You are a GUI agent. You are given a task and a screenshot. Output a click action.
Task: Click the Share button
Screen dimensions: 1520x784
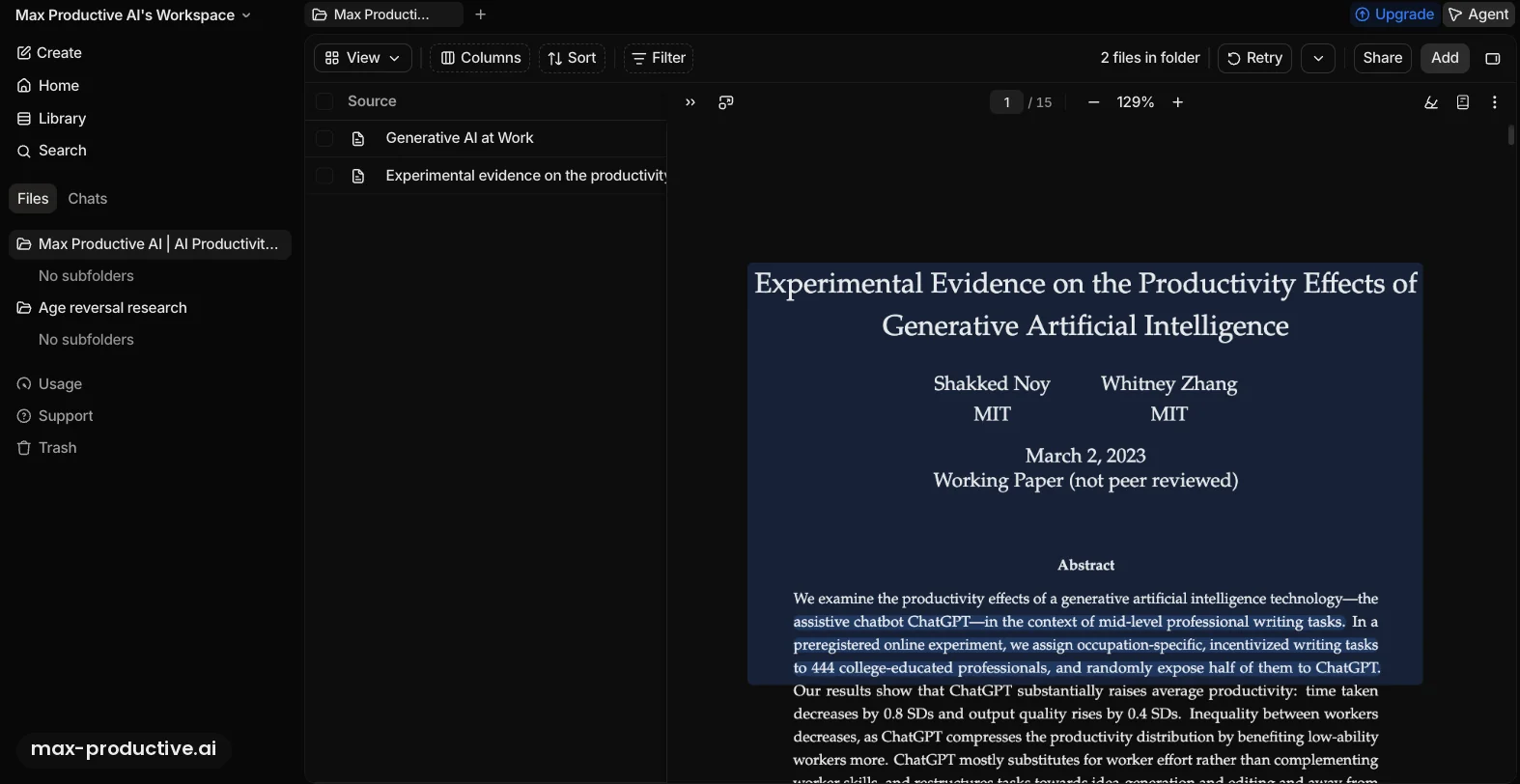point(1382,59)
